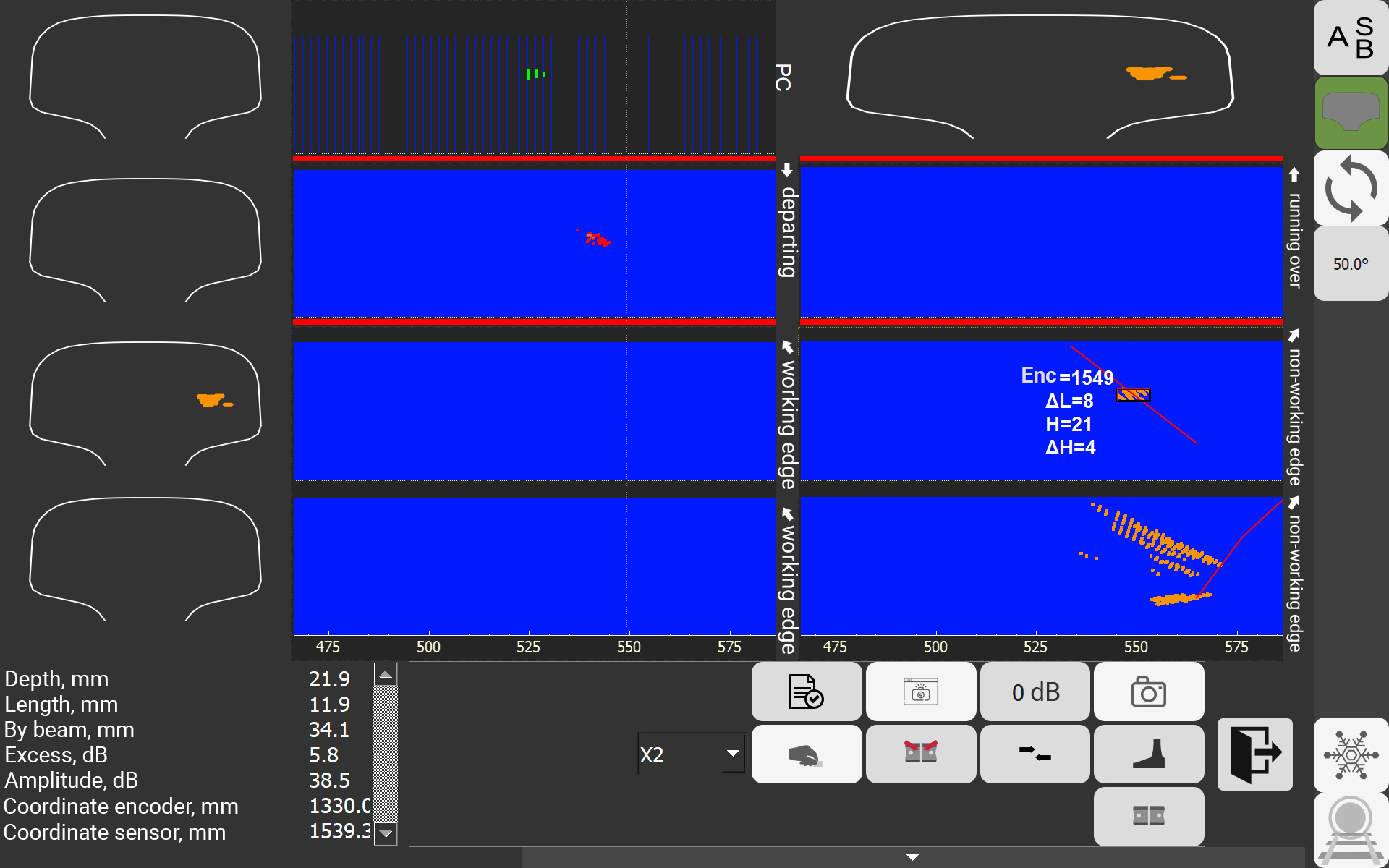Take a screenshot with window-capture icon
The image size is (1389, 868).
pyautogui.click(x=920, y=692)
